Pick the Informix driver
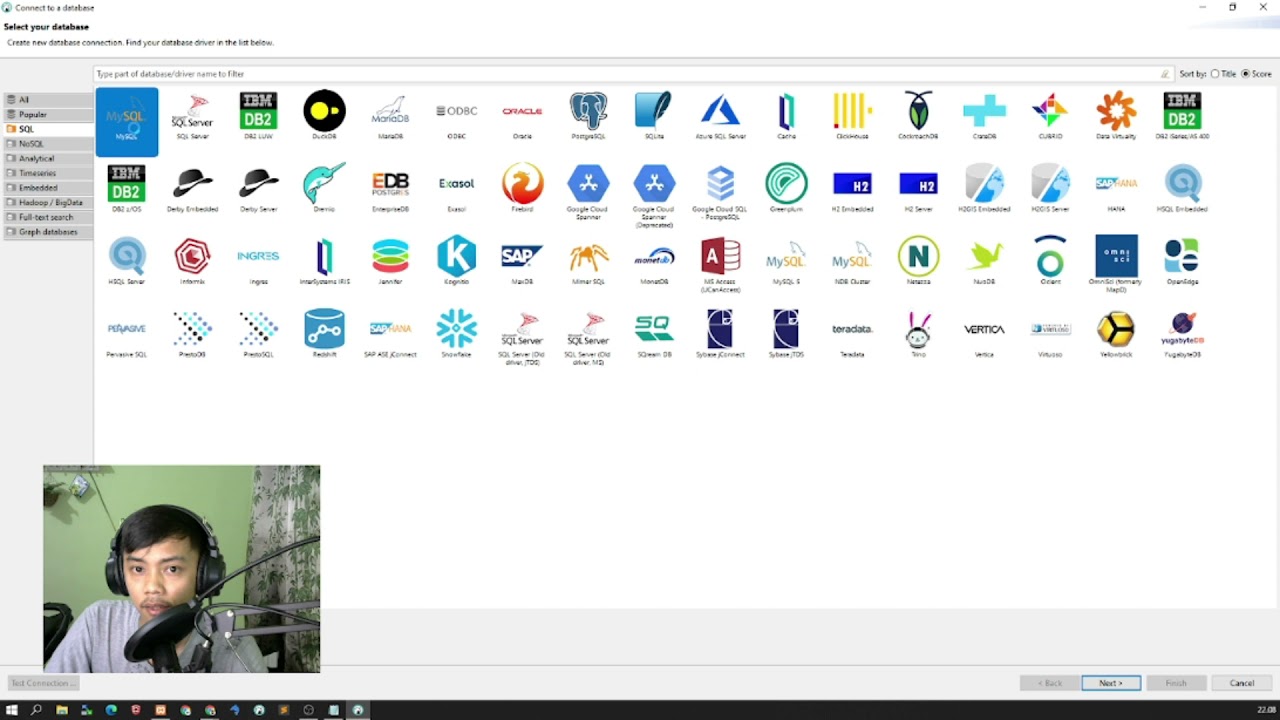1280x720 pixels. point(192,261)
